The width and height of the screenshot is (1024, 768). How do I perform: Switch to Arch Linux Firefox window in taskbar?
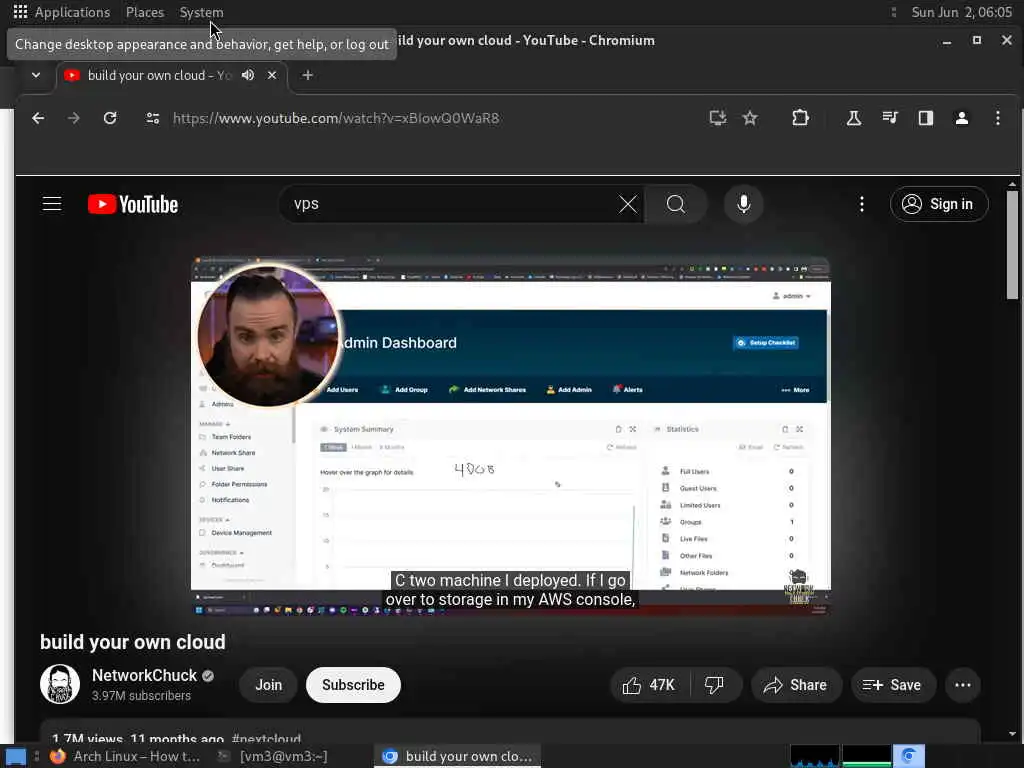(127, 756)
